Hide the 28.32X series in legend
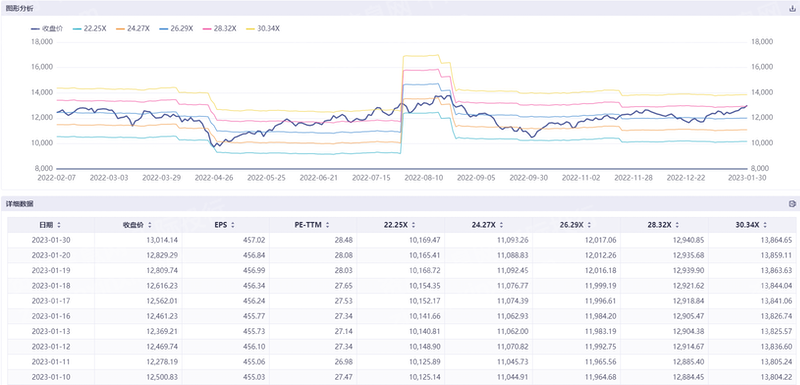800x385 pixels. click(220, 29)
